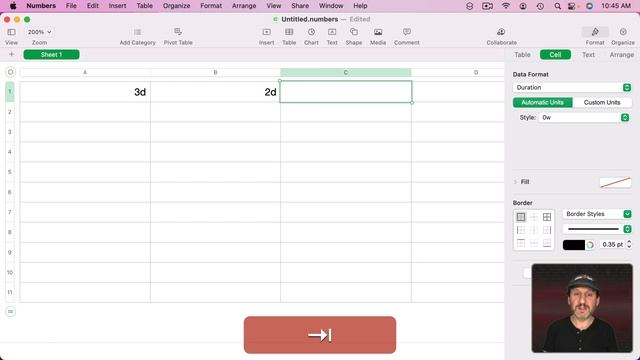Select the outside border option
The height and width of the screenshot is (360, 640).
click(x=521, y=217)
